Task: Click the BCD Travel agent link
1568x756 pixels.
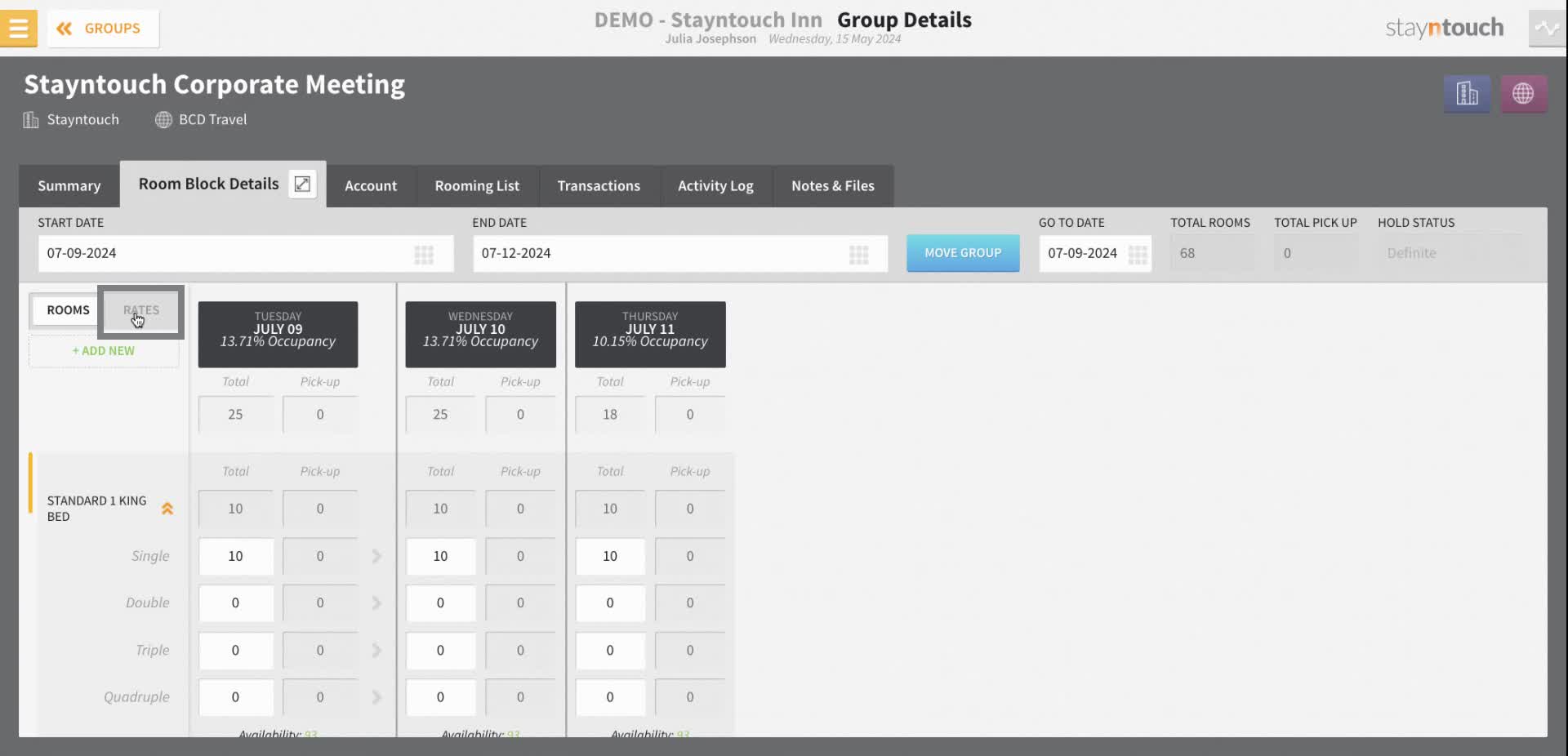Action: pyautogui.click(x=212, y=120)
